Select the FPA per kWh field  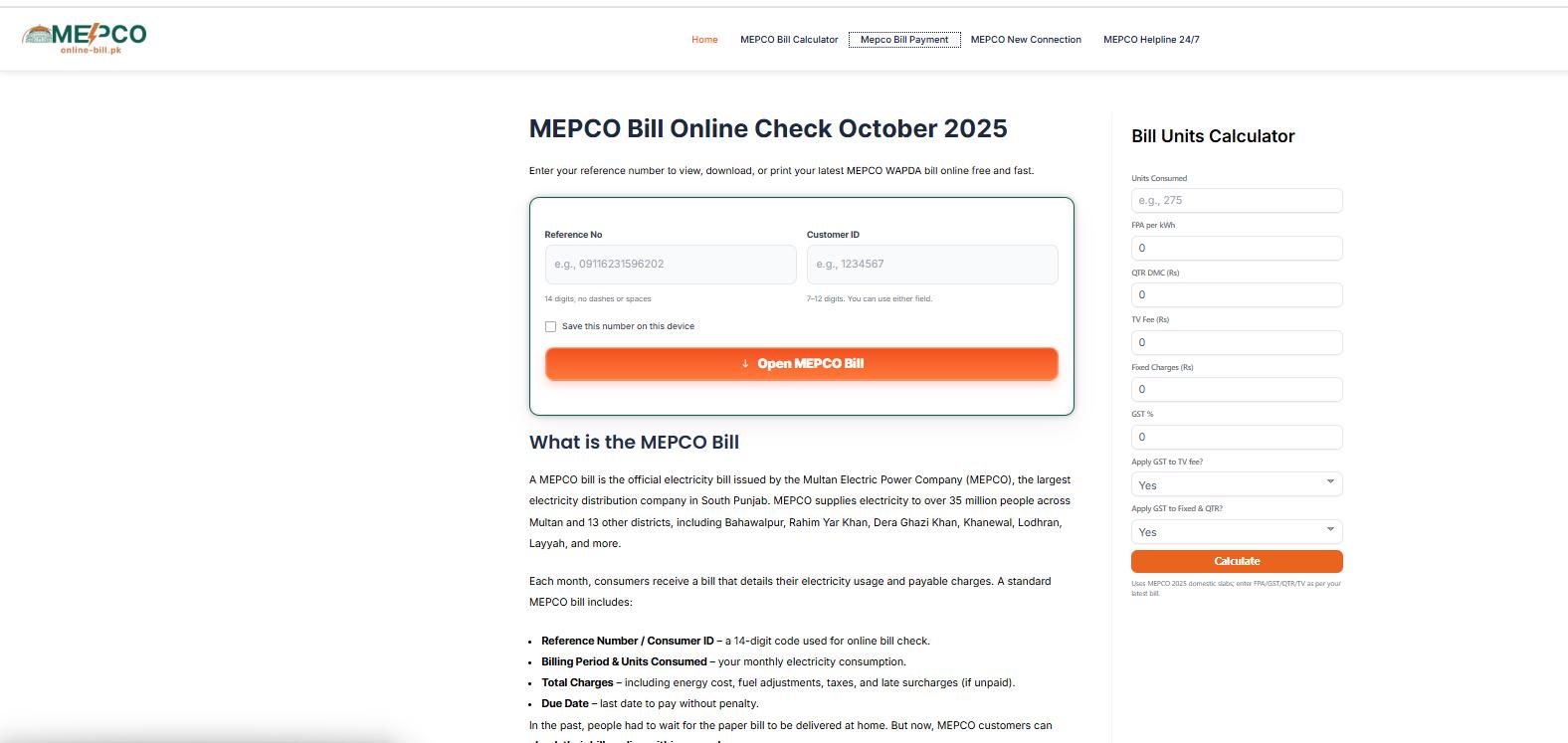click(1237, 248)
